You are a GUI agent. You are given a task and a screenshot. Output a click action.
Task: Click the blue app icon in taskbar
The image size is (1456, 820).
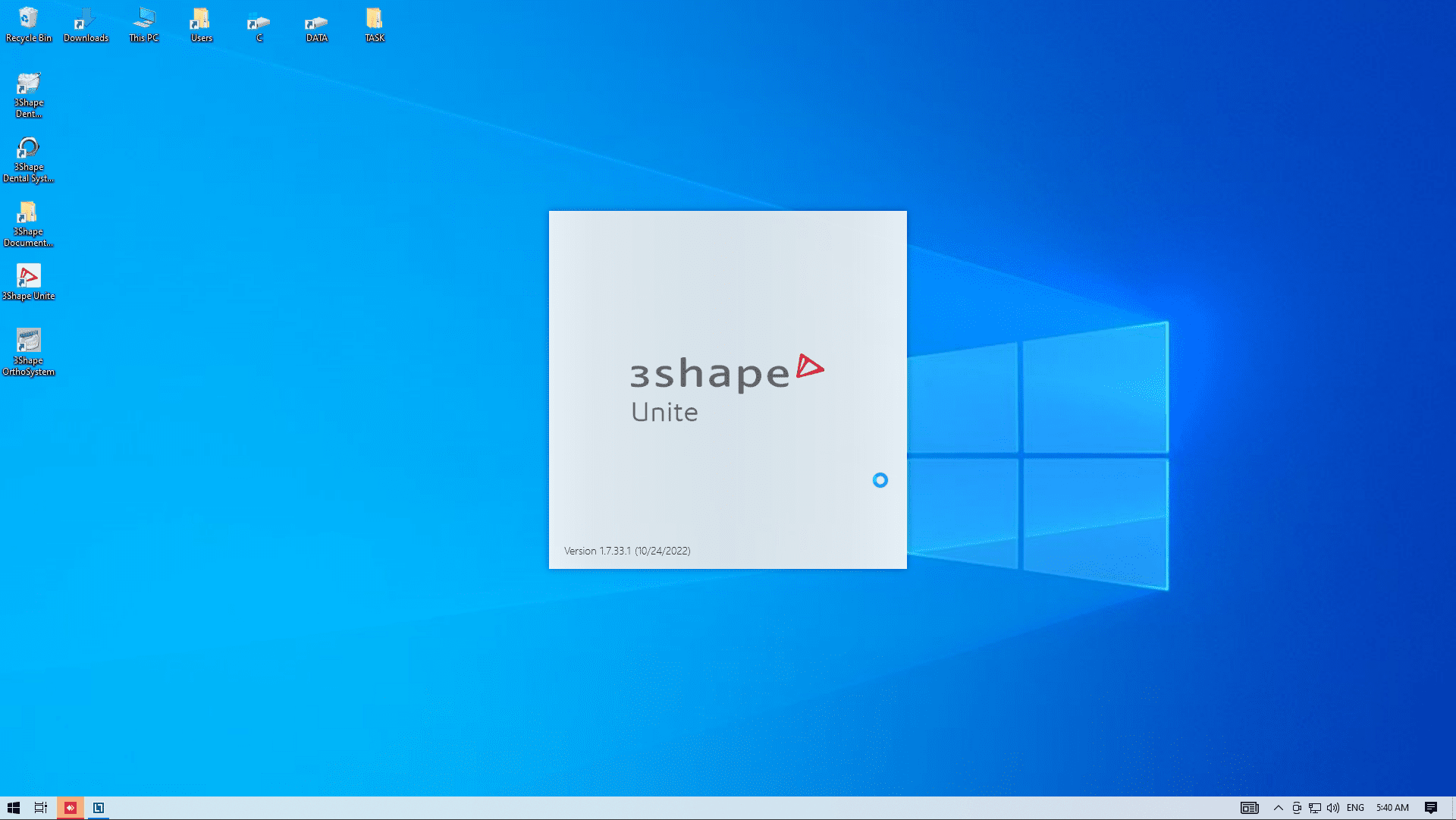(99, 808)
